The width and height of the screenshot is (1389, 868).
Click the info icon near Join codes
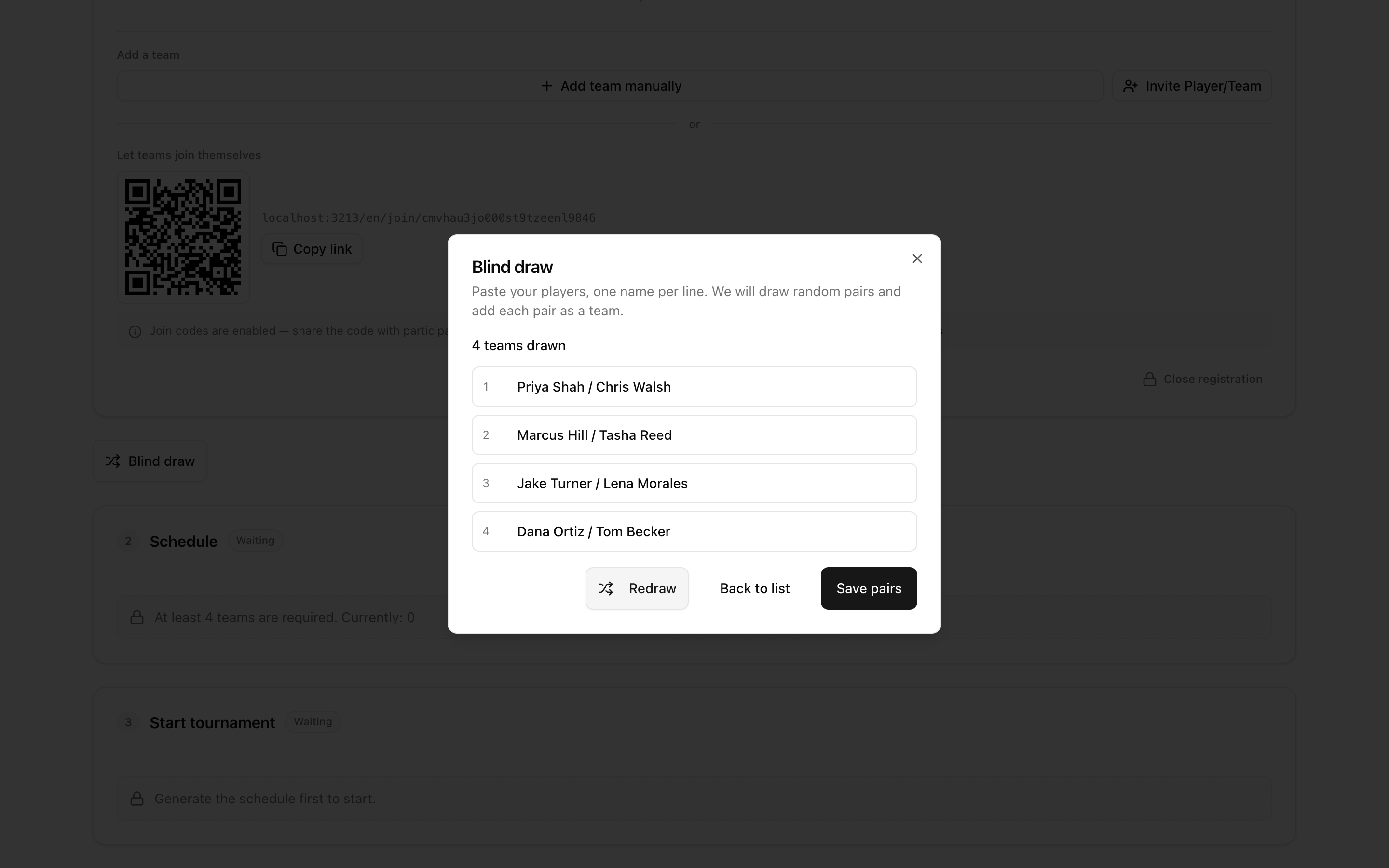pos(135,332)
